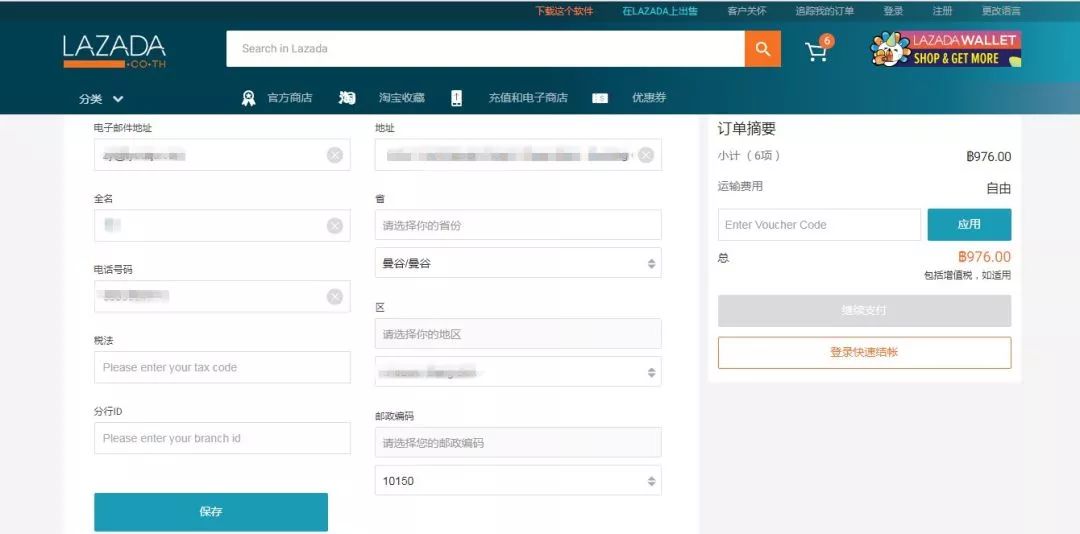This screenshot has width=1080, height=534.
Task: Click the 订单摘要 order summary heading
Action: pos(747,129)
